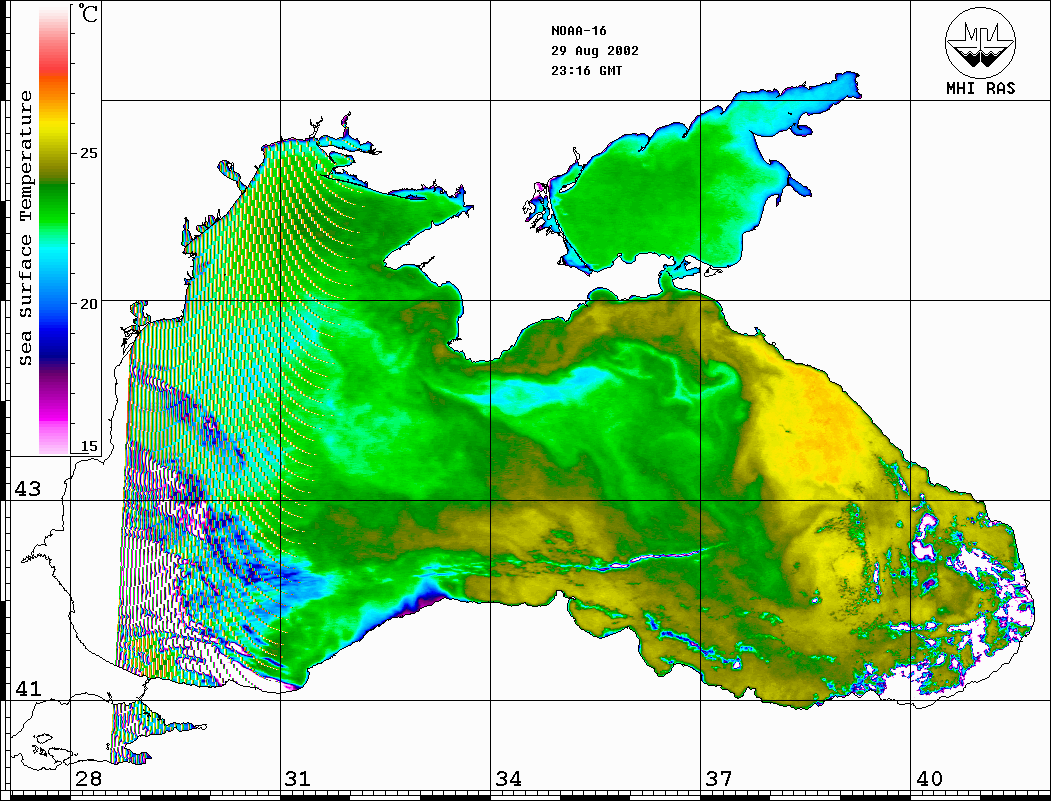The width and height of the screenshot is (1051, 801).
Task: Click longitude label 40
Action: click(929, 779)
